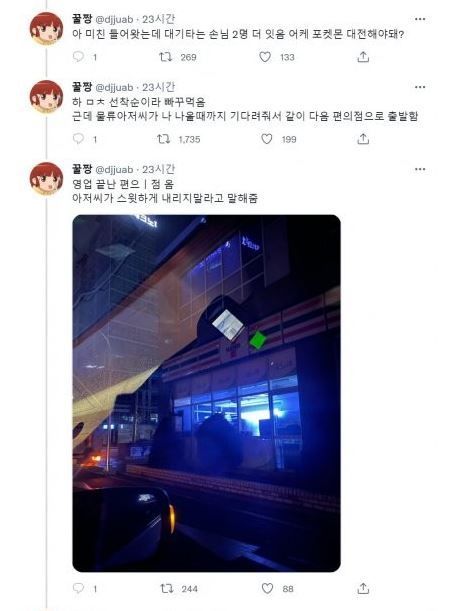
Task: Open the attached convenience store night photo
Action: [x=206, y=393]
